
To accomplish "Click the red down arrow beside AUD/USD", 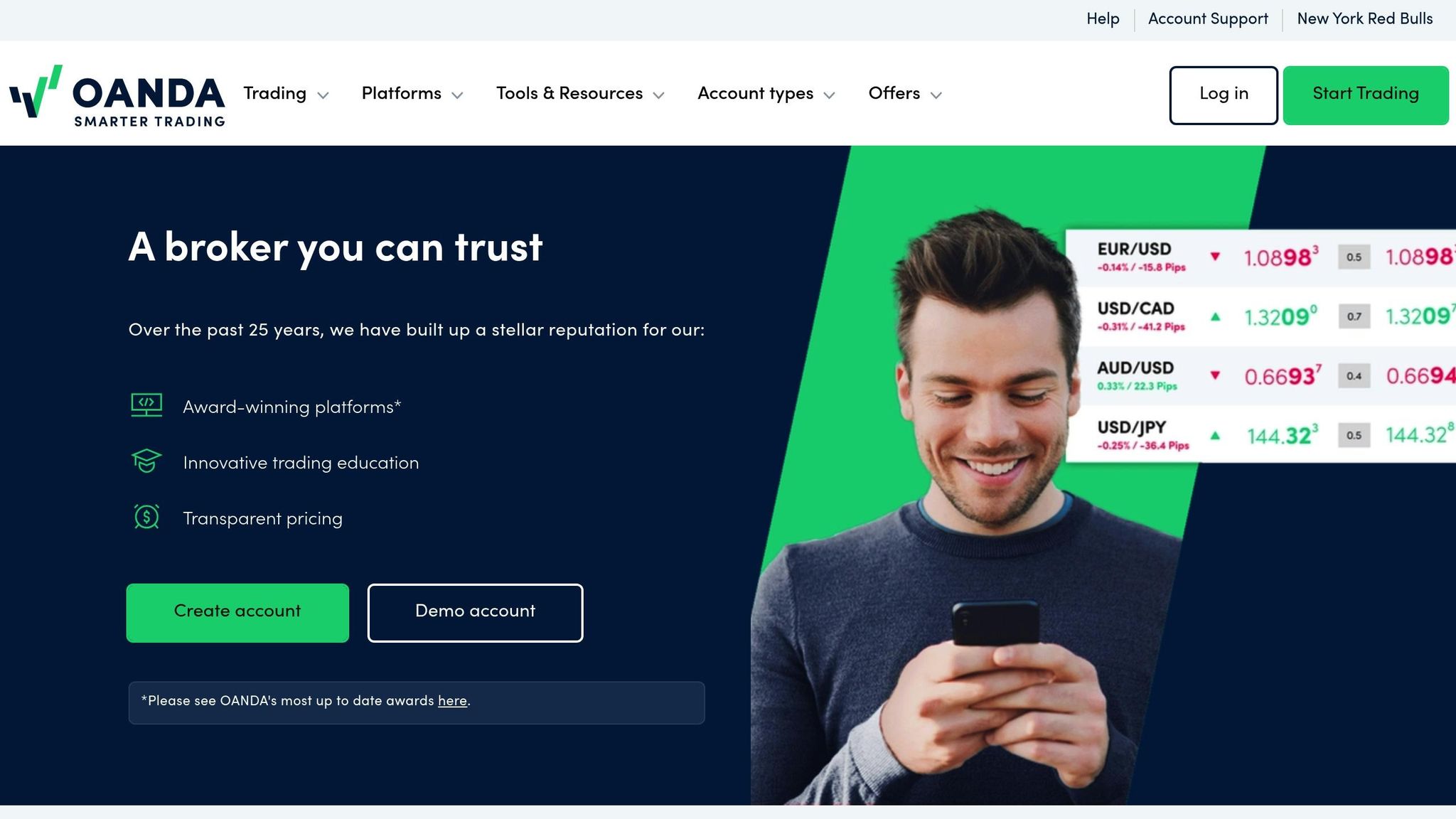I will tap(1215, 375).
